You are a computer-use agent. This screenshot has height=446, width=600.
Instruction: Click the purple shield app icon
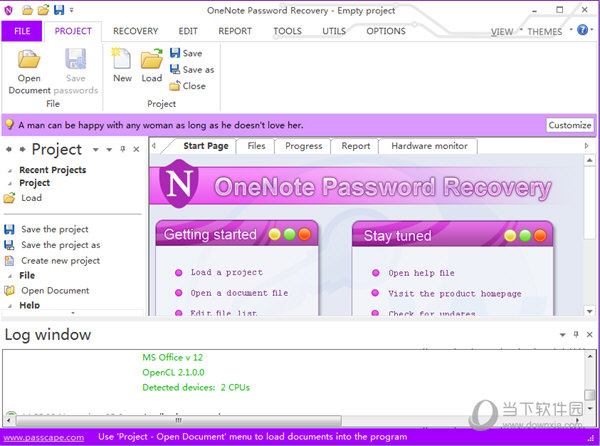pyautogui.click(x=8, y=10)
